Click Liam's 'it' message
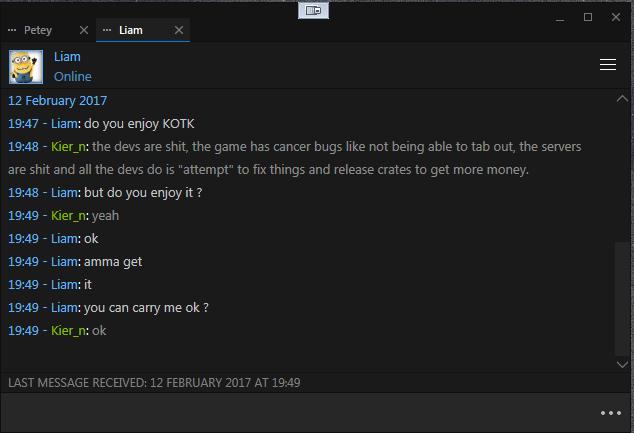 (88, 285)
